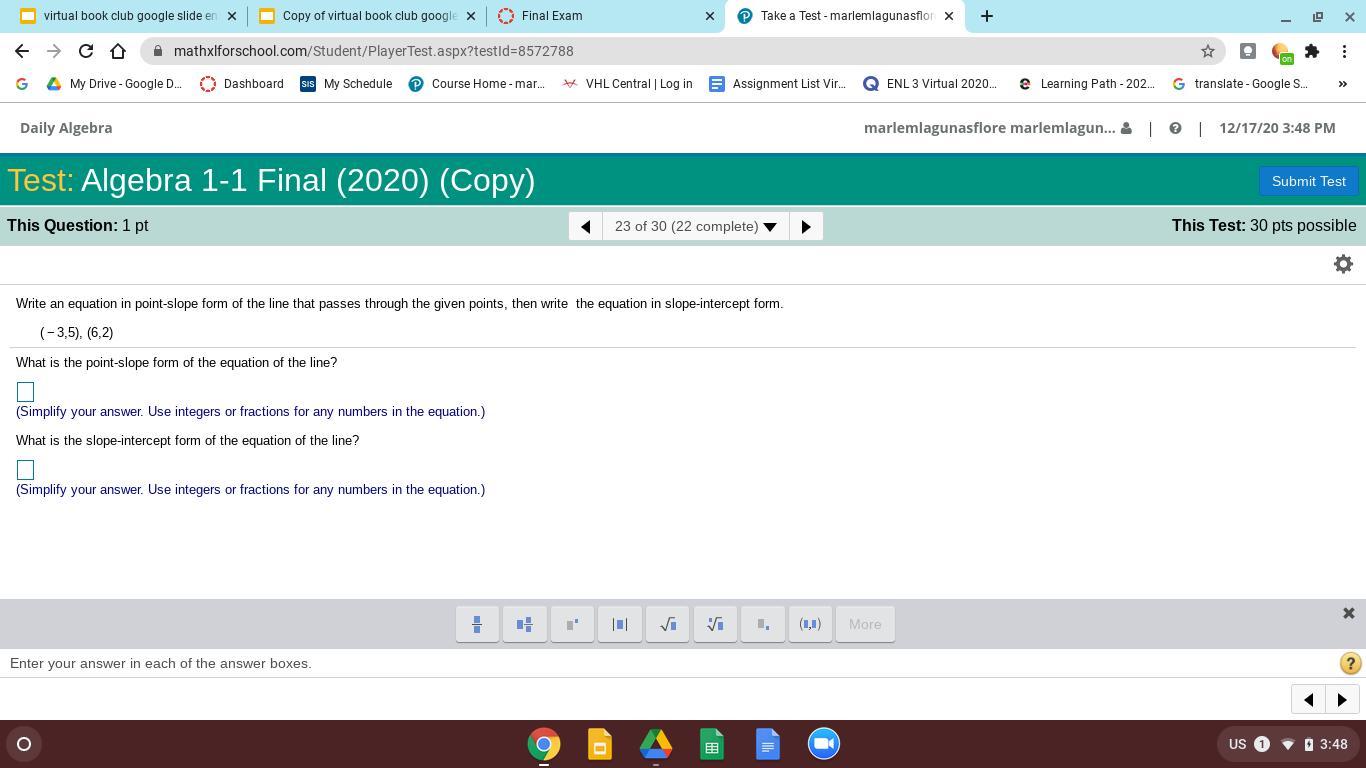Open help for this question
Image resolution: width=1366 pixels, height=768 pixels.
[x=1350, y=663]
